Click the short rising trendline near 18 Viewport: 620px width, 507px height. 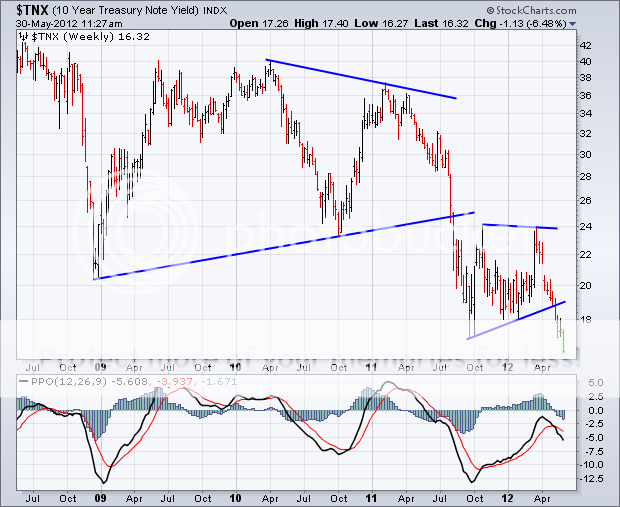(x=515, y=320)
